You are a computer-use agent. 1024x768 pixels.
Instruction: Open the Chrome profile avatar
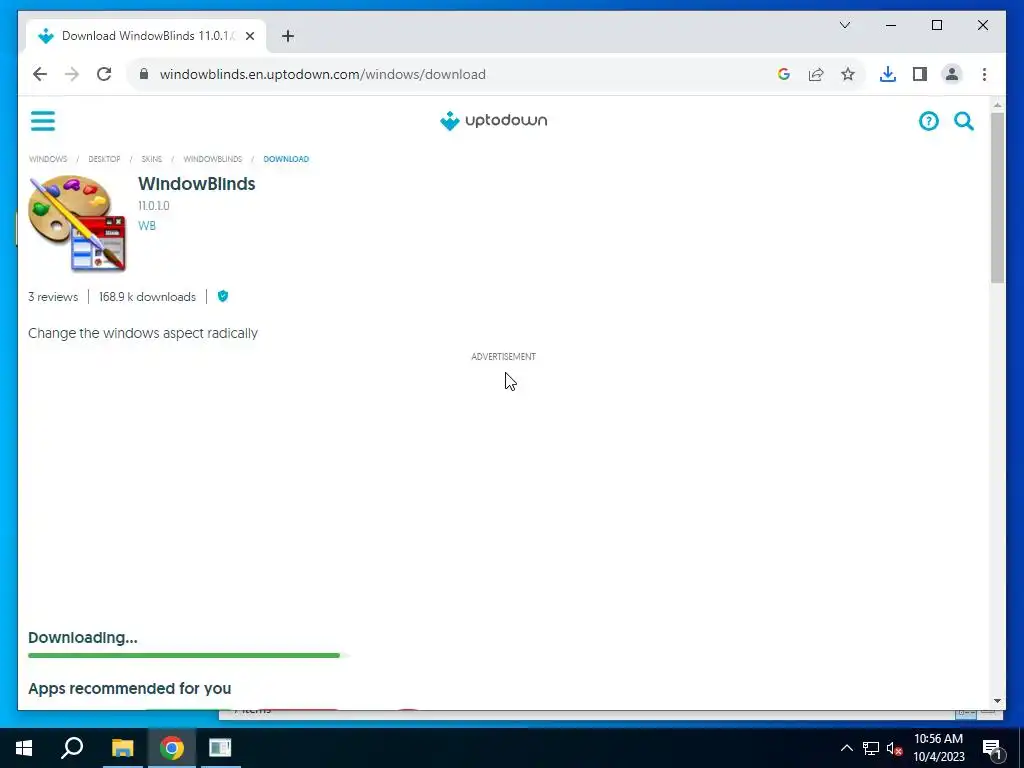point(952,74)
